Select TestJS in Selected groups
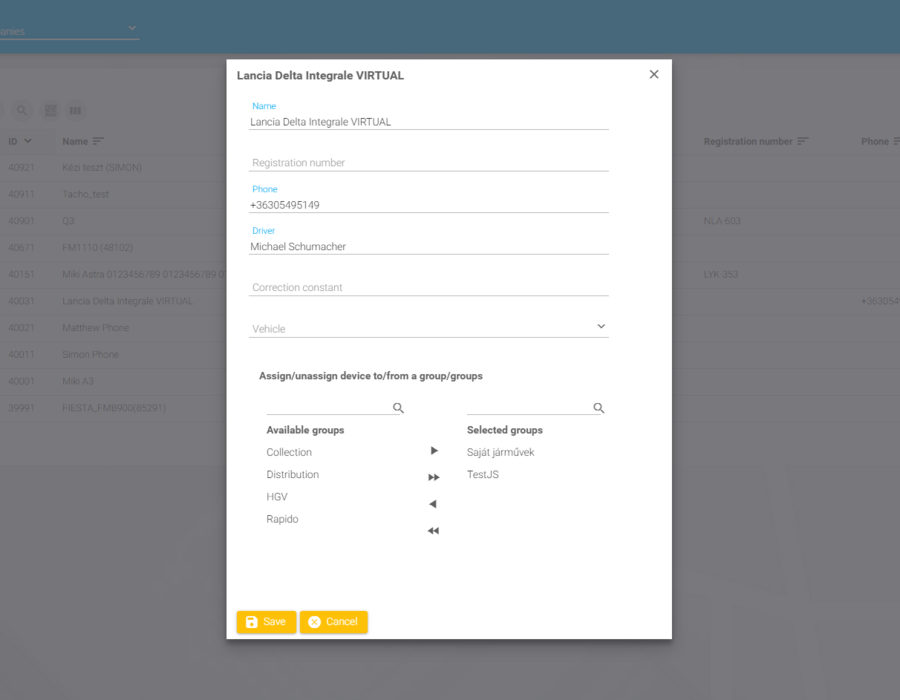Image resolution: width=900 pixels, height=700 pixels. 483,475
